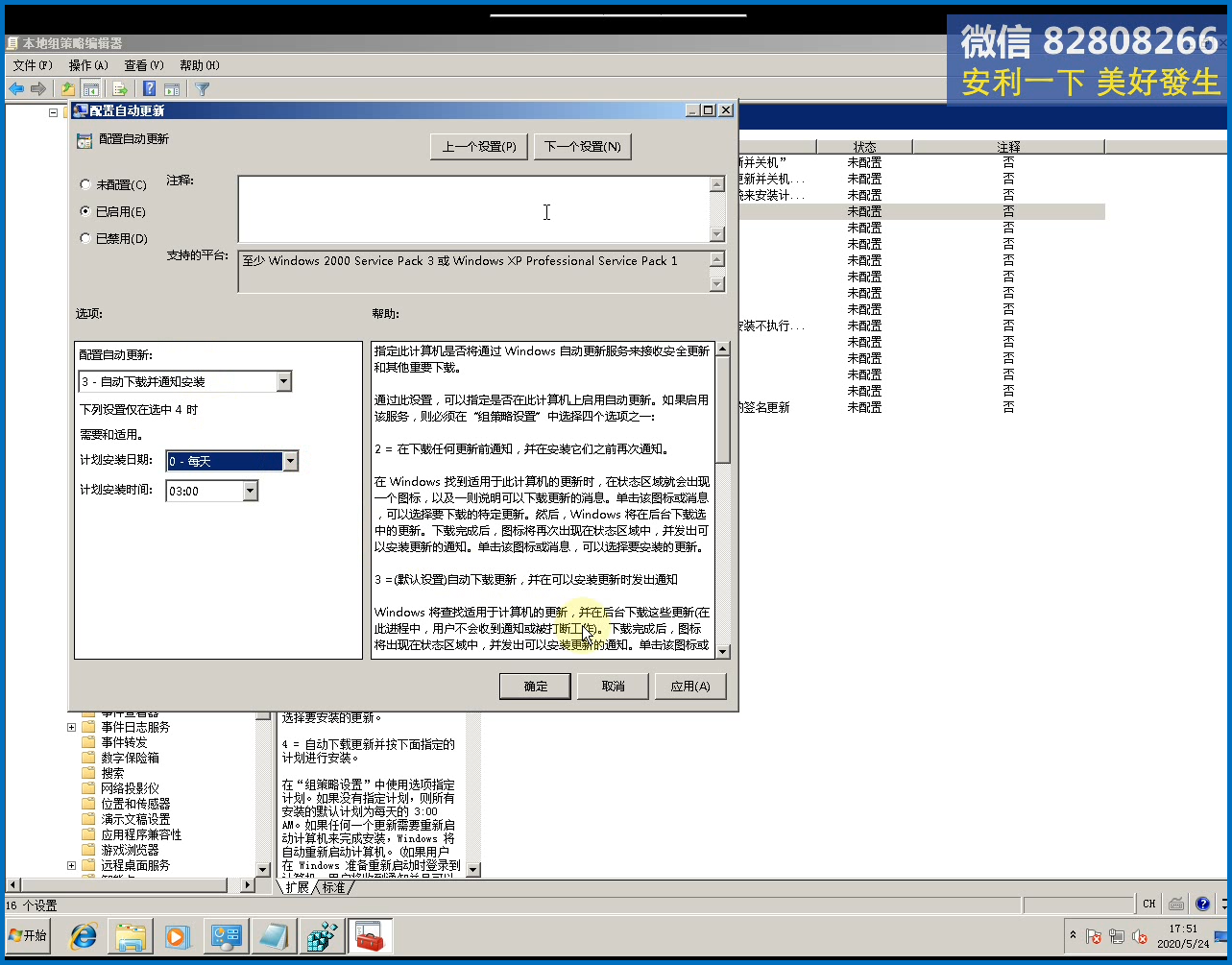Viewport: 1232px width, 965px height.
Task: Click the 取消 button
Action: coord(613,686)
